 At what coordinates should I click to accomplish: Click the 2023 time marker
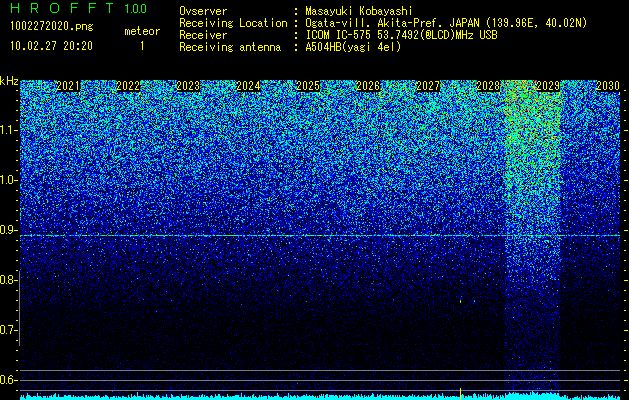tap(188, 86)
